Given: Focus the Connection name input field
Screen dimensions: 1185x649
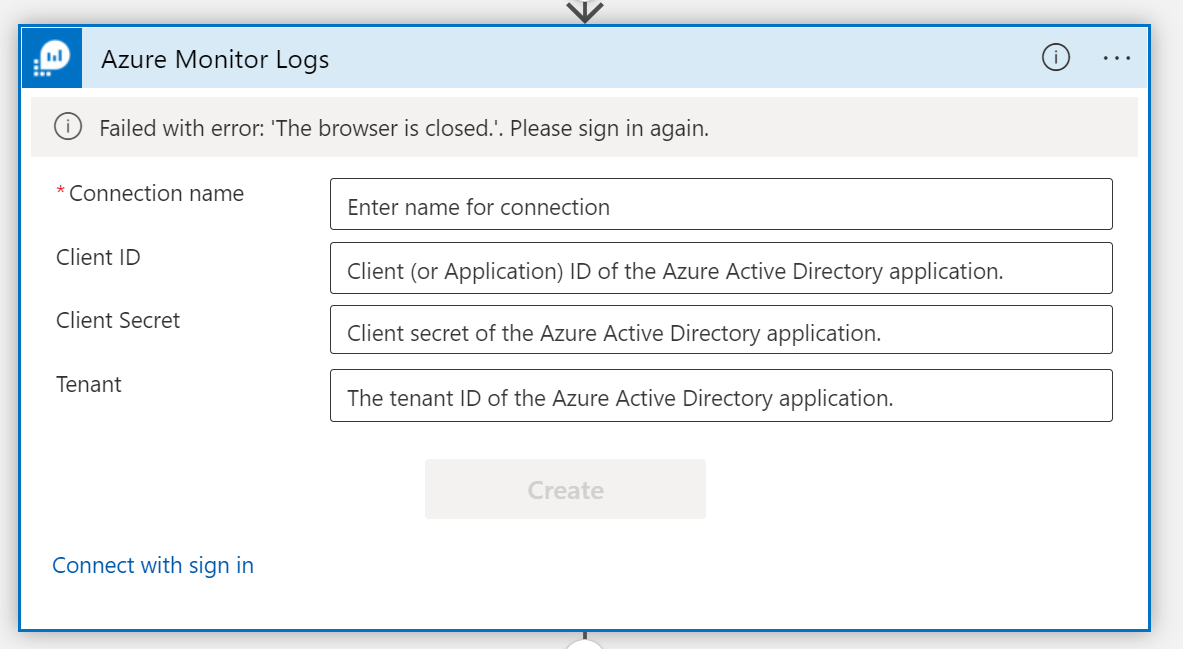Looking at the screenshot, I should [721, 204].
